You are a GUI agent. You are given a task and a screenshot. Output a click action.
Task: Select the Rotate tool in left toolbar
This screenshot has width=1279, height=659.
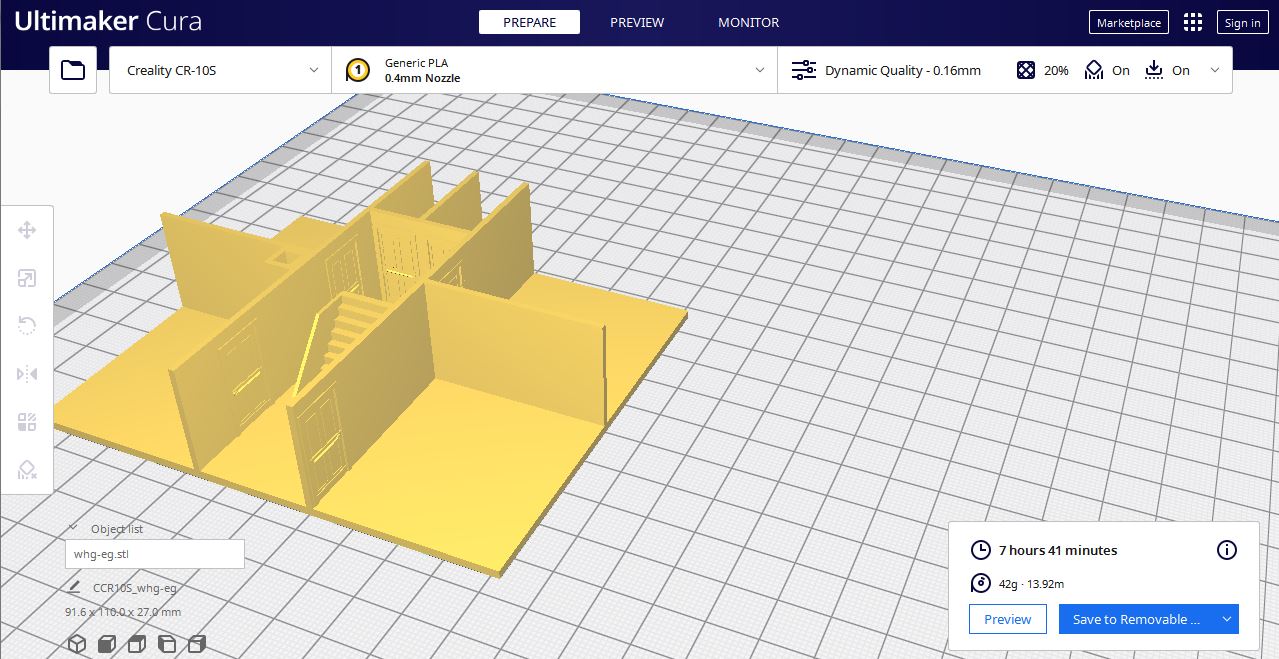tap(27, 326)
